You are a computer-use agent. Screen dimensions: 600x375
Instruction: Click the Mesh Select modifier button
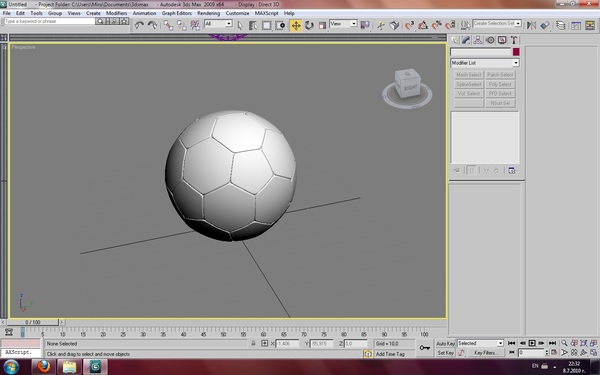click(469, 75)
